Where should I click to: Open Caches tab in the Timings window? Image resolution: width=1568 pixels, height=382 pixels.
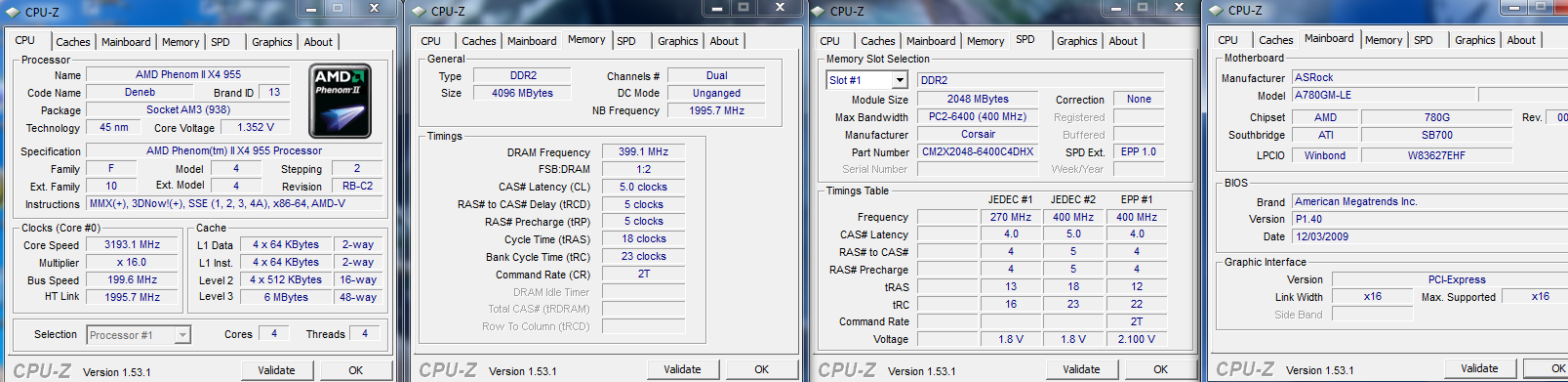[478, 41]
